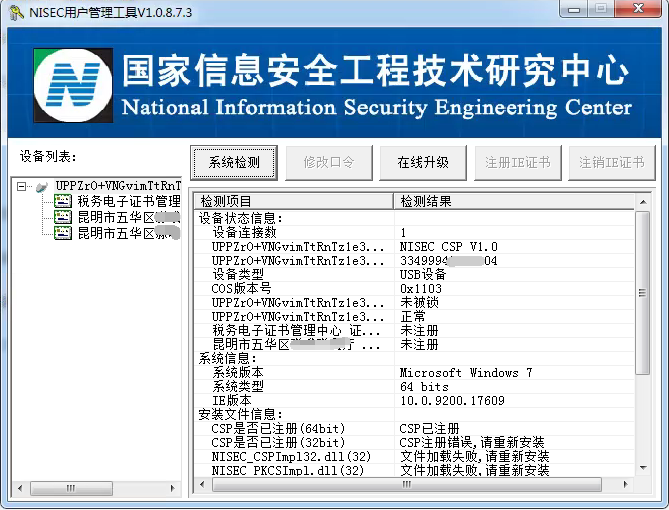
Task: Click the 设备状态信息 section heading
Action: point(241,219)
